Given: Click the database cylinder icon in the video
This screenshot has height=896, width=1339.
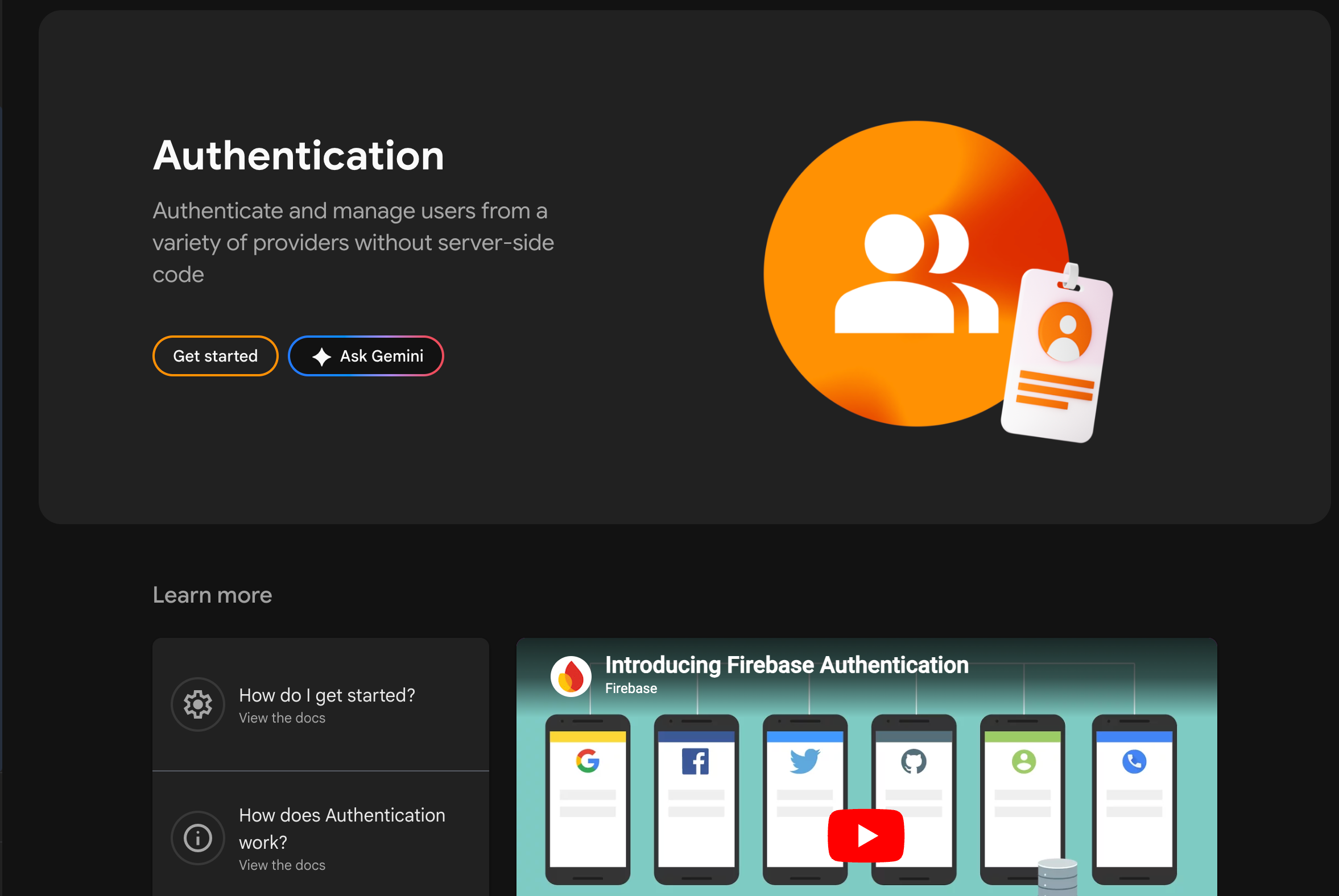Looking at the screenshot, I should [1057, 877].
